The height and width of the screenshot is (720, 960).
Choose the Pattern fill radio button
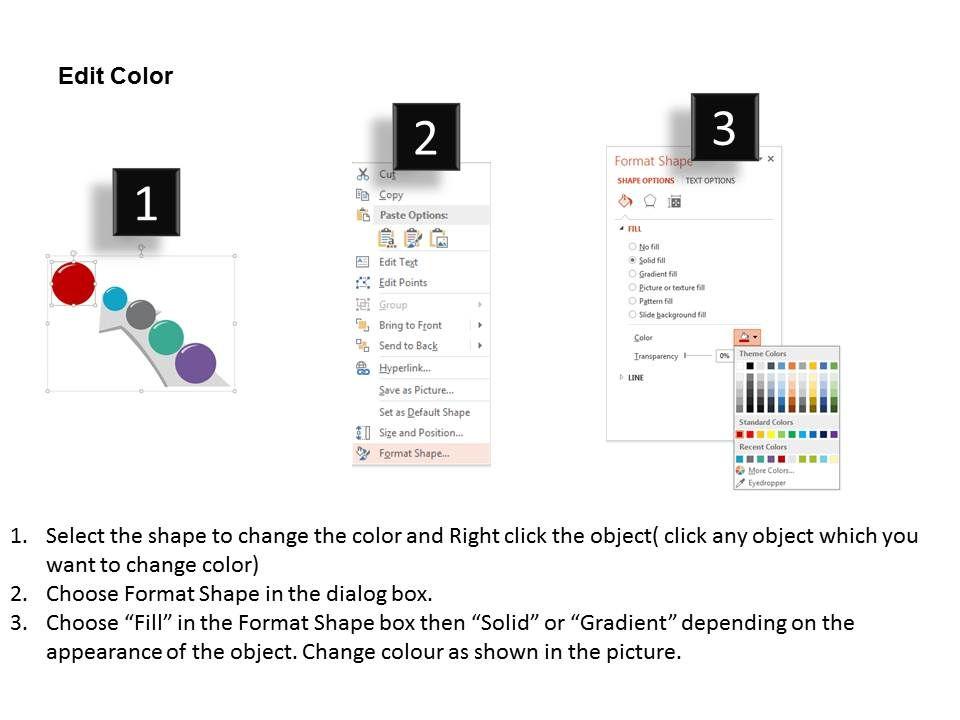(632, 301)
